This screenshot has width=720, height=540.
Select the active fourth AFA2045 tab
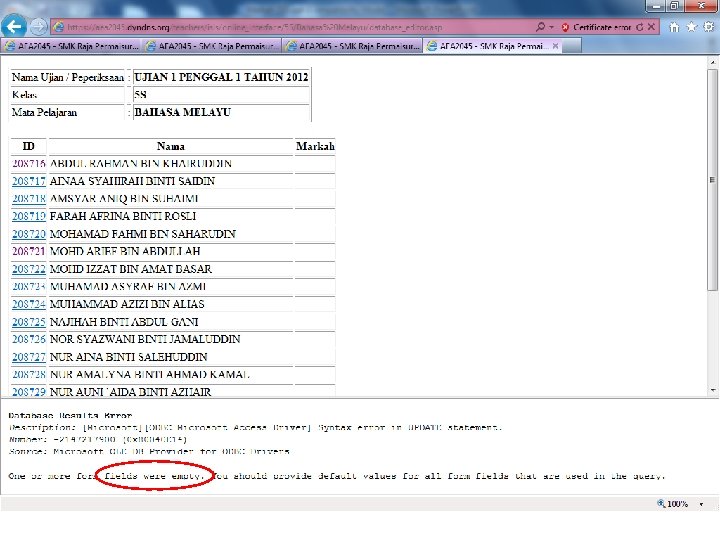[x=491, y=46]
